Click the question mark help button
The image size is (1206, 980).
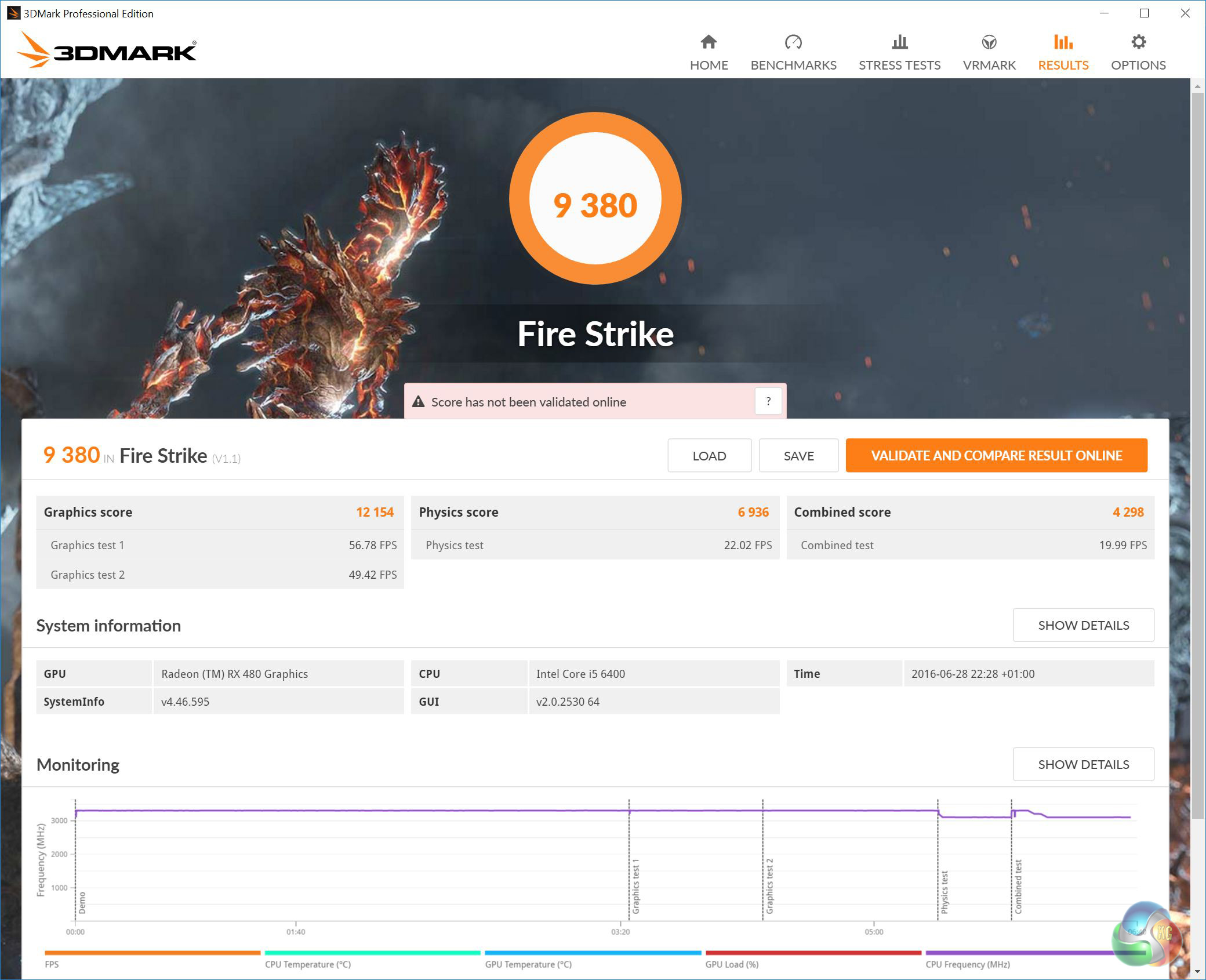pyautogui.click(x=768, y=401)
